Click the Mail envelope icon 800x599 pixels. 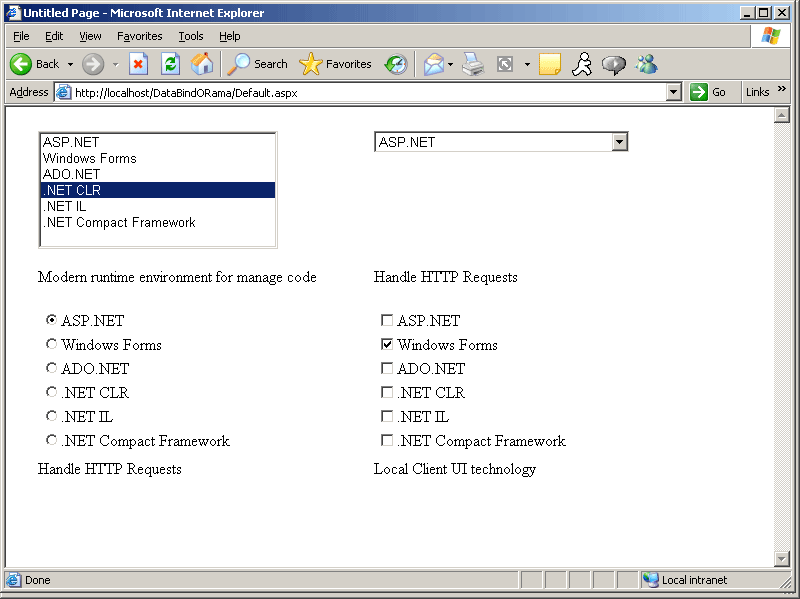point(433,64)
